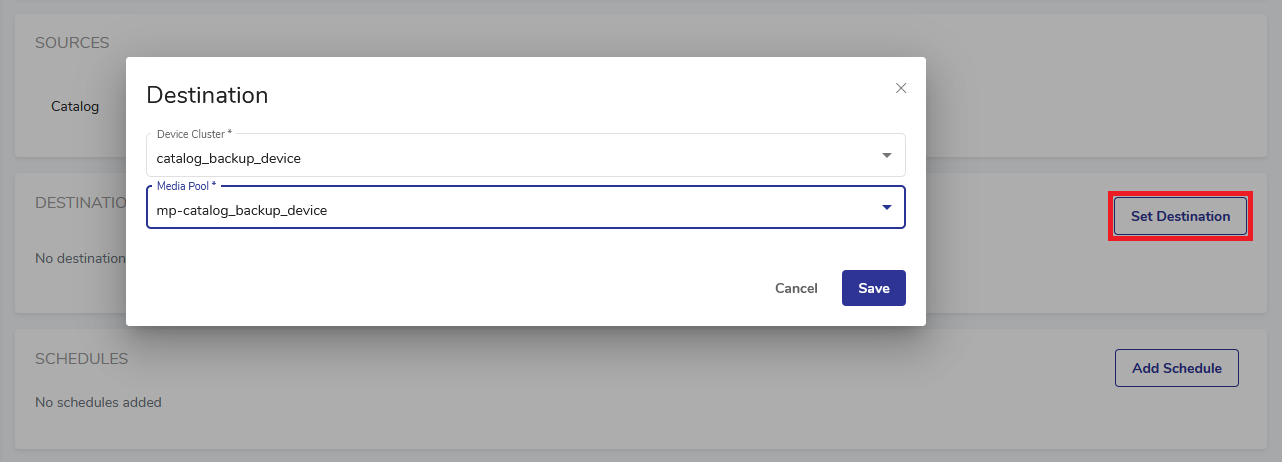Viewport: 1282px width, 462px height.
Task: Click the Media Pool field label
Action: click(x=186, y=186)
